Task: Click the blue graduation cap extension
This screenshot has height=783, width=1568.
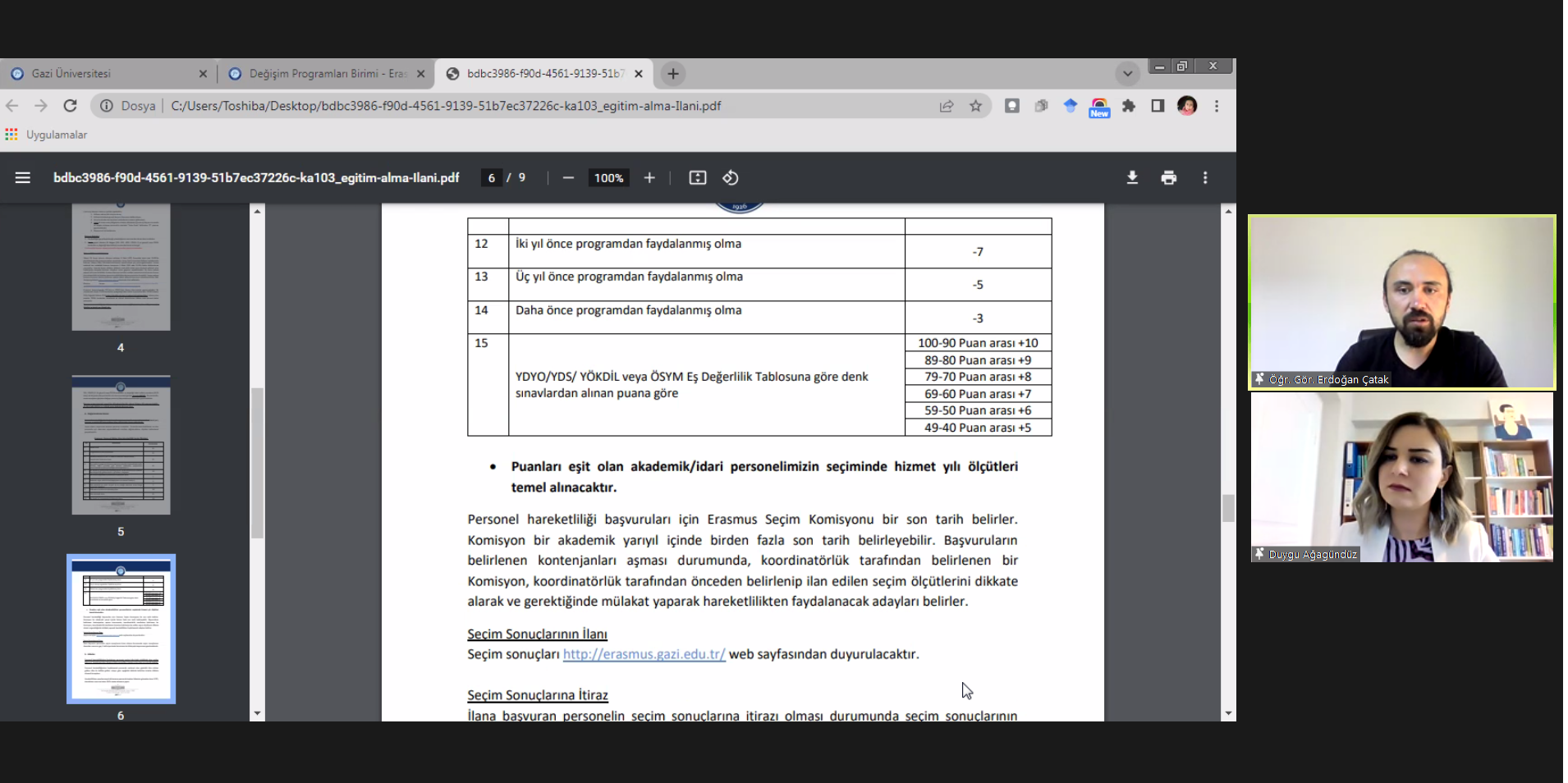Action: (1070, 106)
